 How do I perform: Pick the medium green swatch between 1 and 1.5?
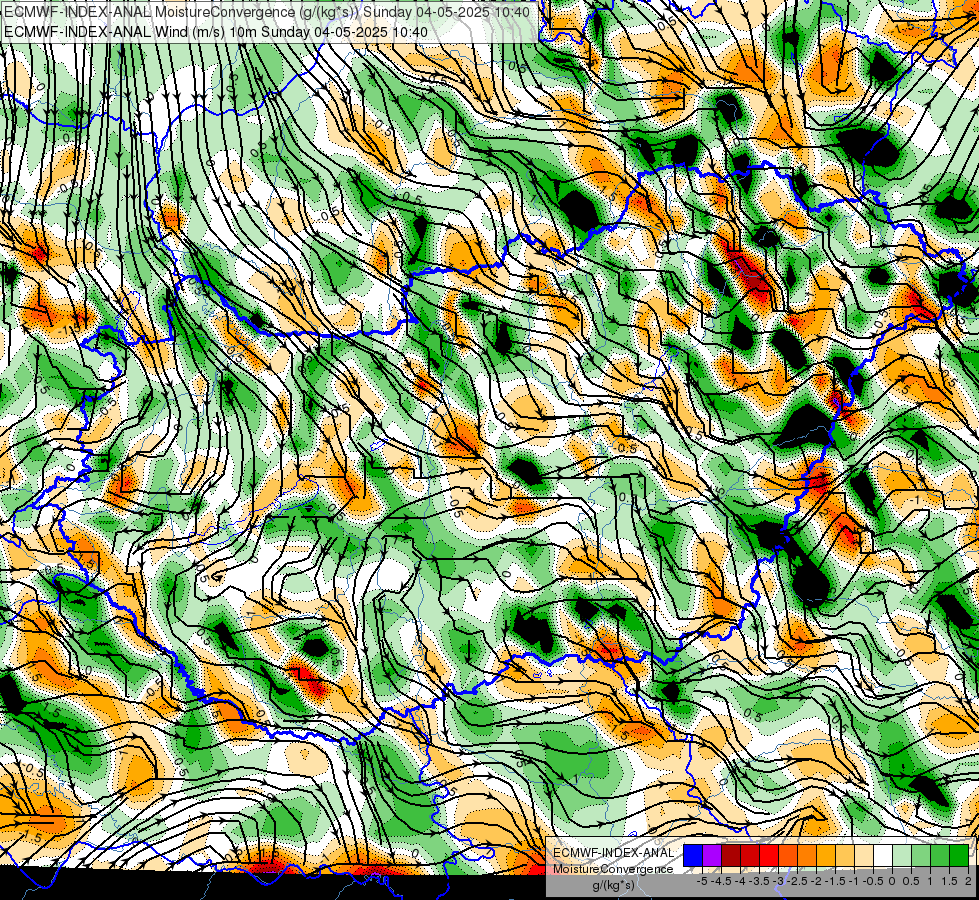940,855
